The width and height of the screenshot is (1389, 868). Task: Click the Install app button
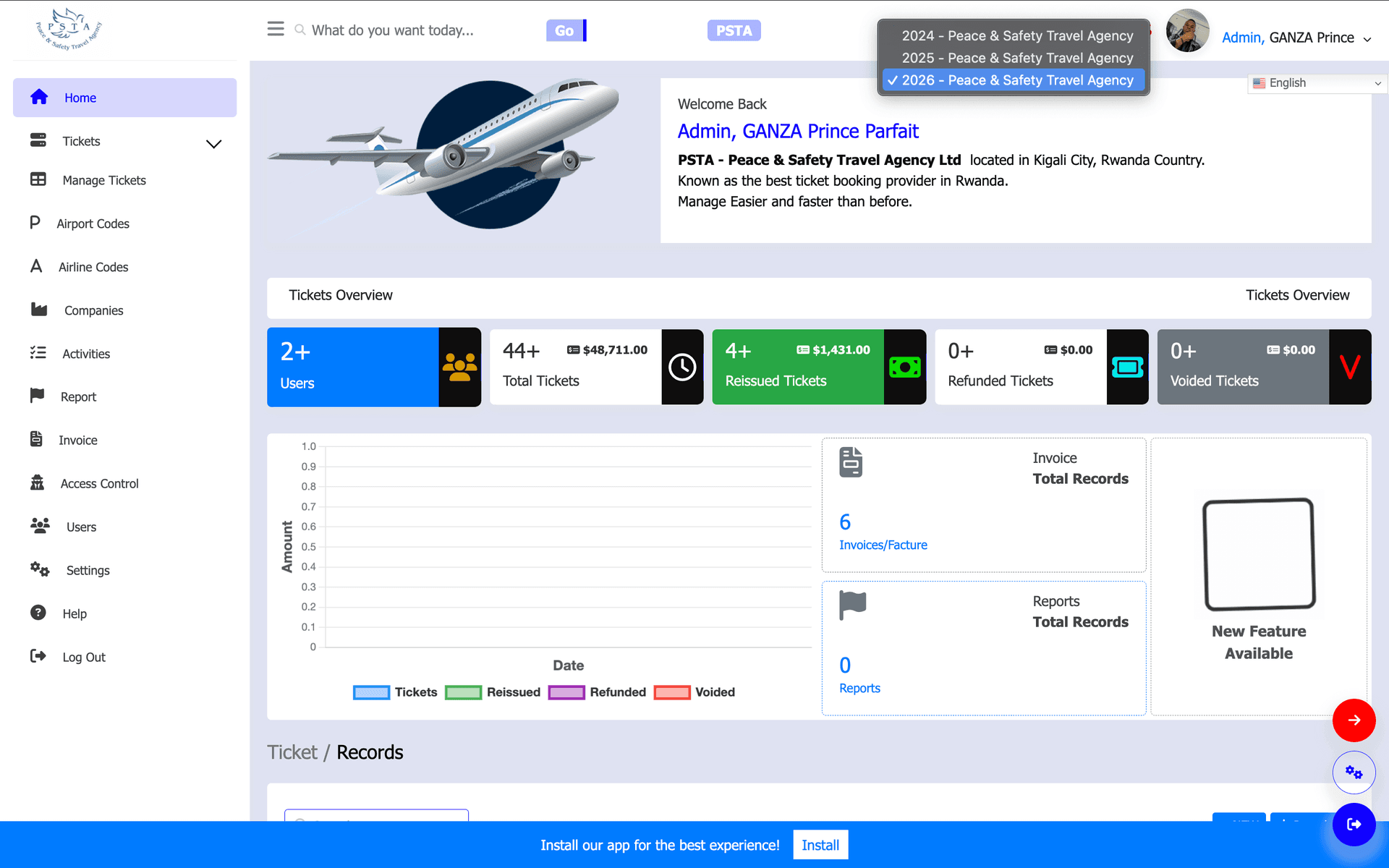pyautogui.click(x=820, y=845)
